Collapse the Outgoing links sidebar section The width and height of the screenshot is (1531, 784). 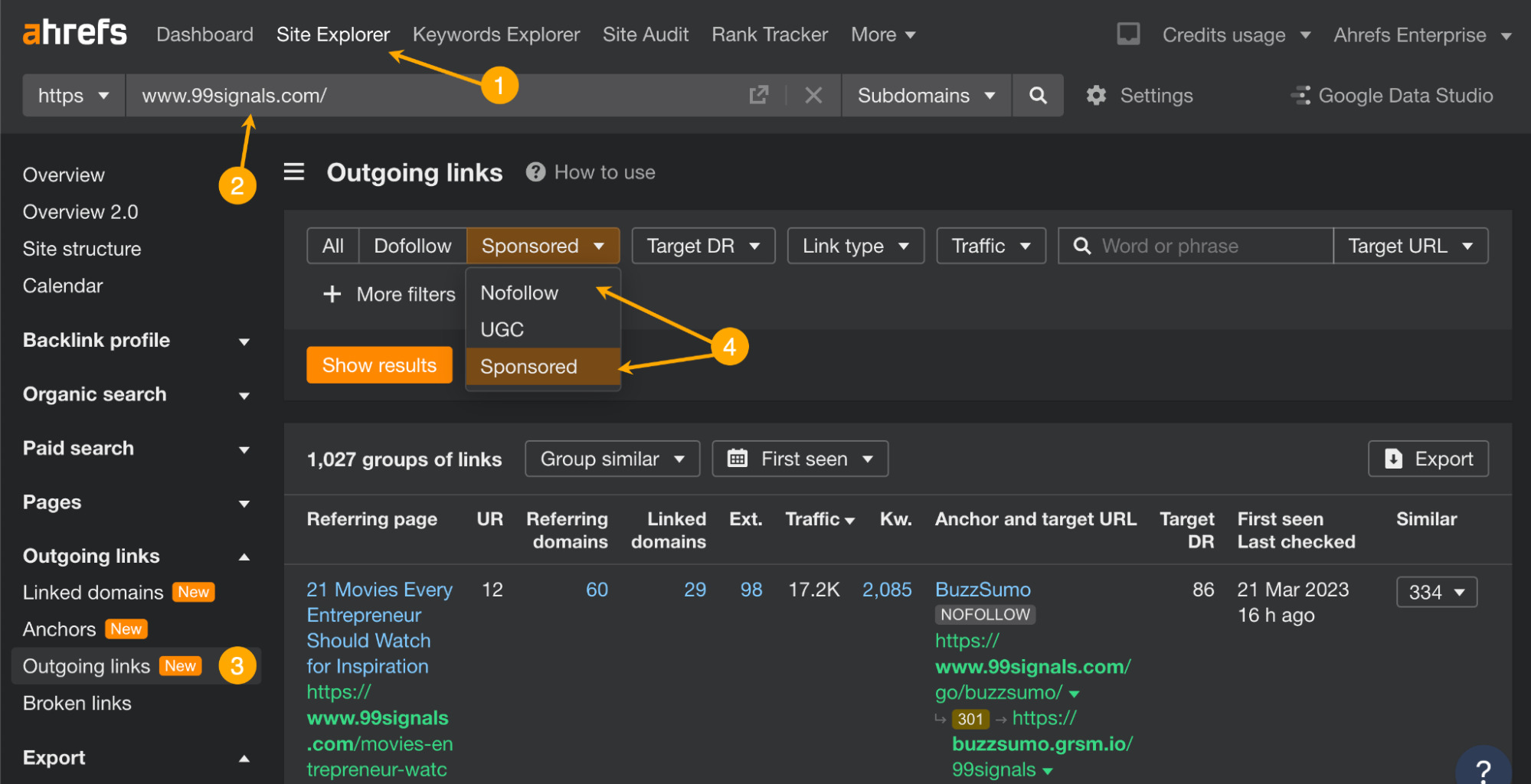tap(244, 556)
